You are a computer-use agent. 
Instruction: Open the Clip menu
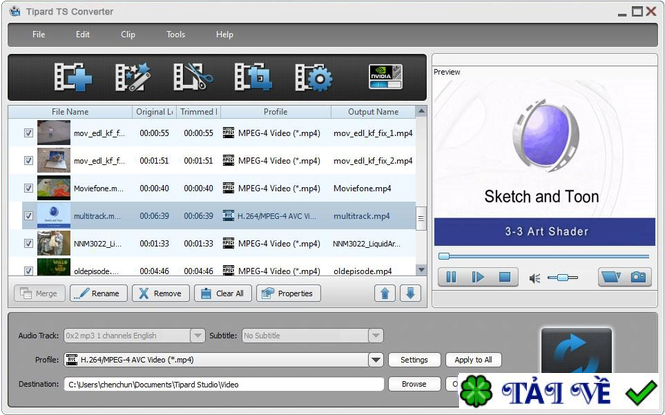[x=128, y=34]
